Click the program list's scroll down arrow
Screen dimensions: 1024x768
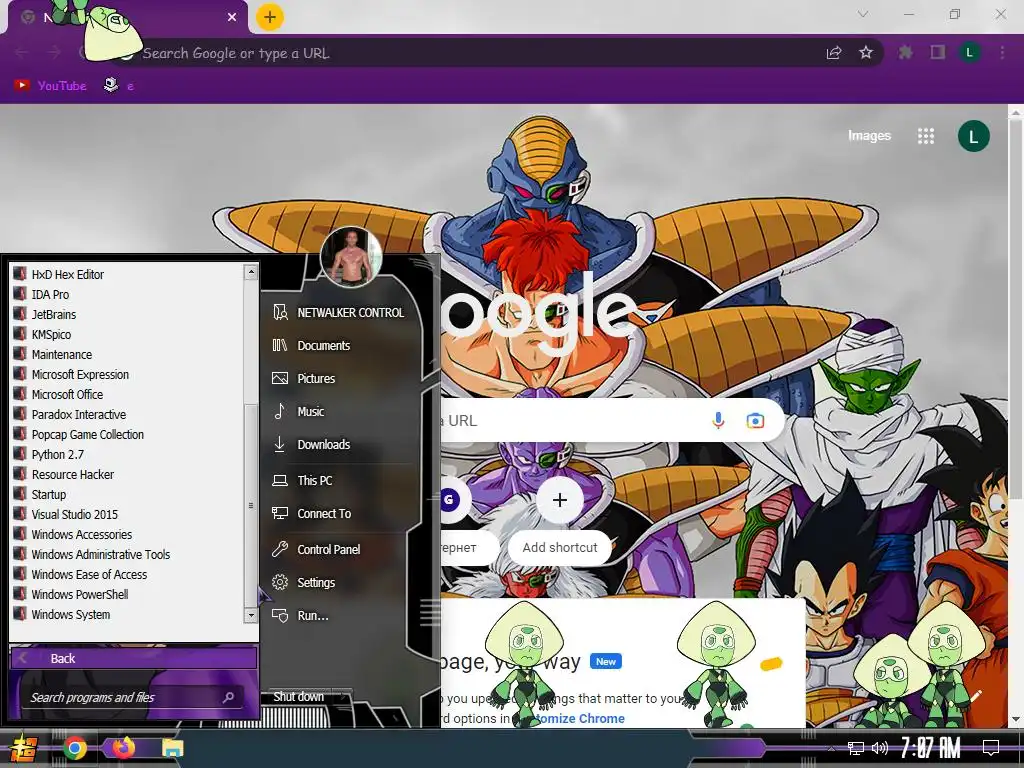click(x=251, y=615)
